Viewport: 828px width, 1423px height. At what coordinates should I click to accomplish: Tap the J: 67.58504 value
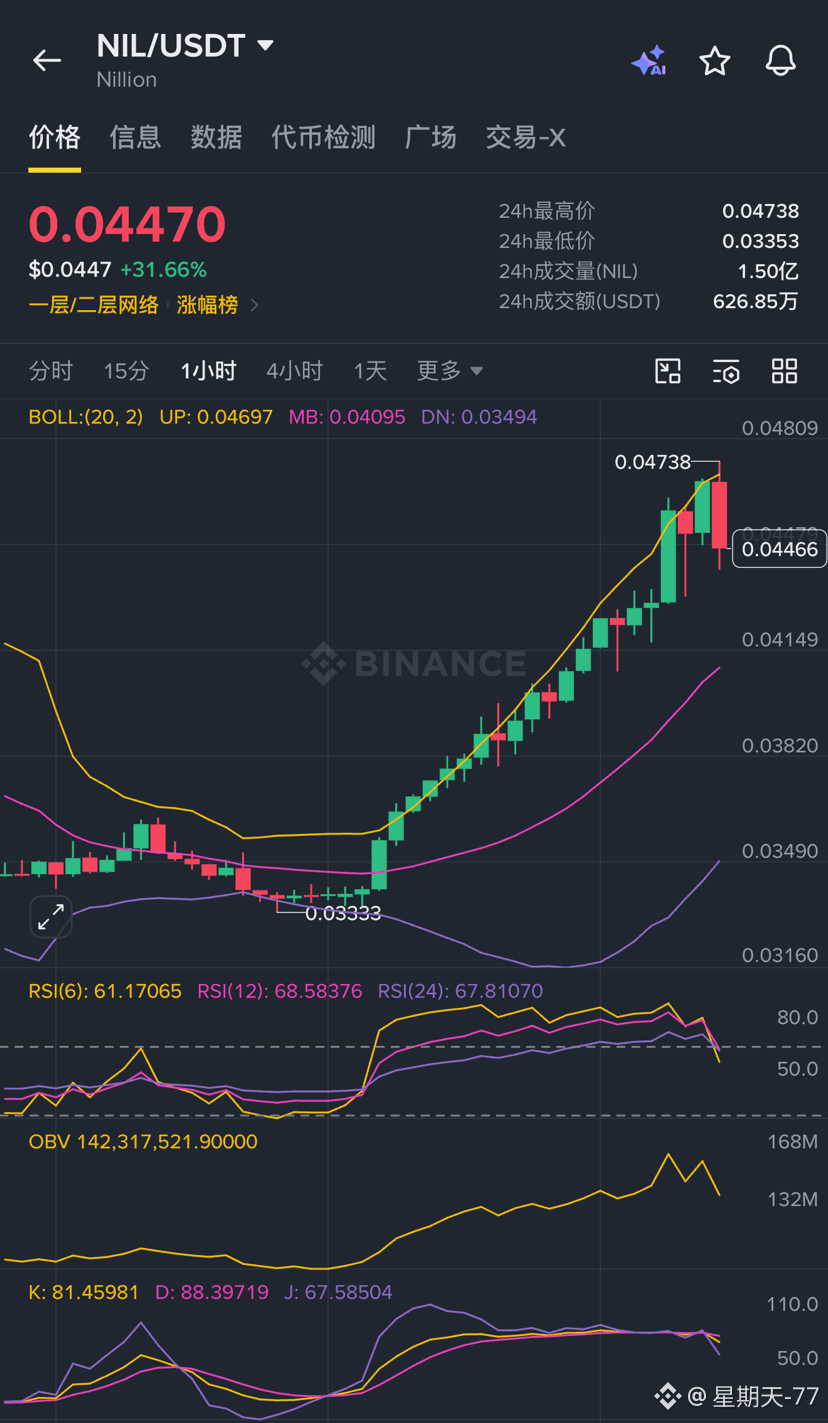[338, 1292]
